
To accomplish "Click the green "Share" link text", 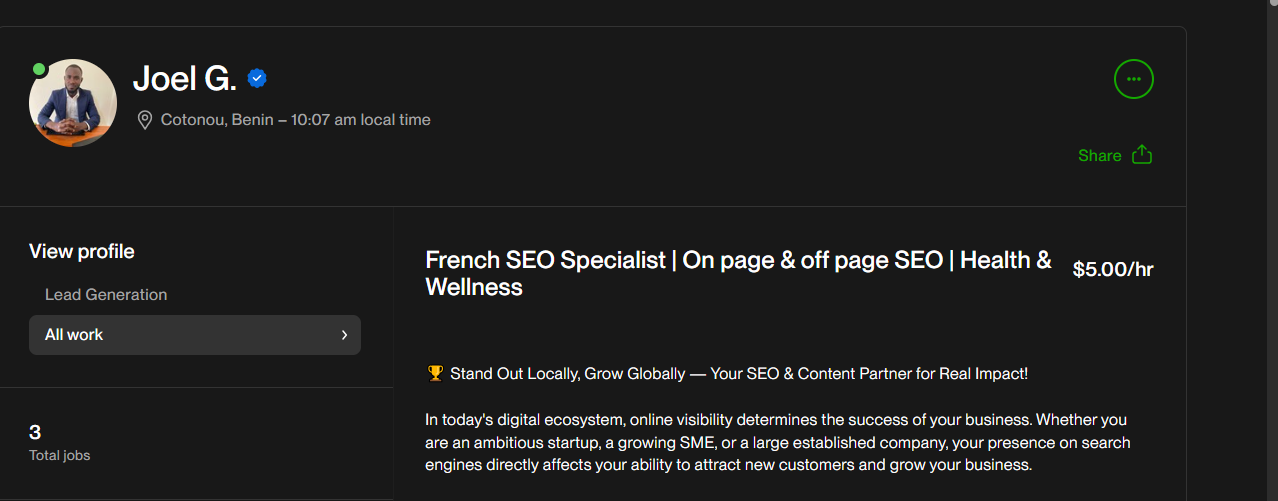I will pyautogui.click(x=1099, y=156).
